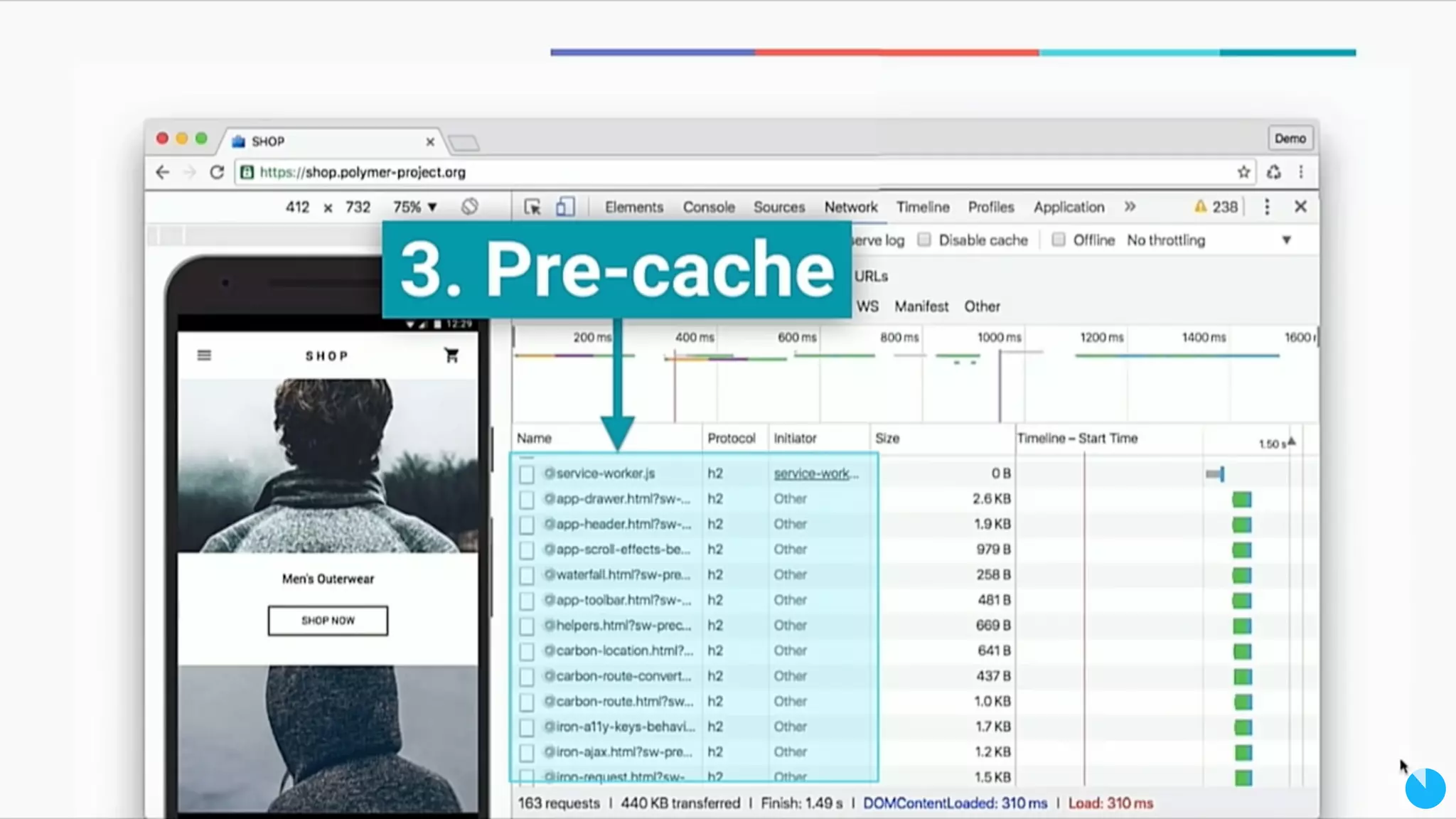Click the bookmark star icon
The height and width of the screenshot is (819, 1456).
[x=1243, y=172]
